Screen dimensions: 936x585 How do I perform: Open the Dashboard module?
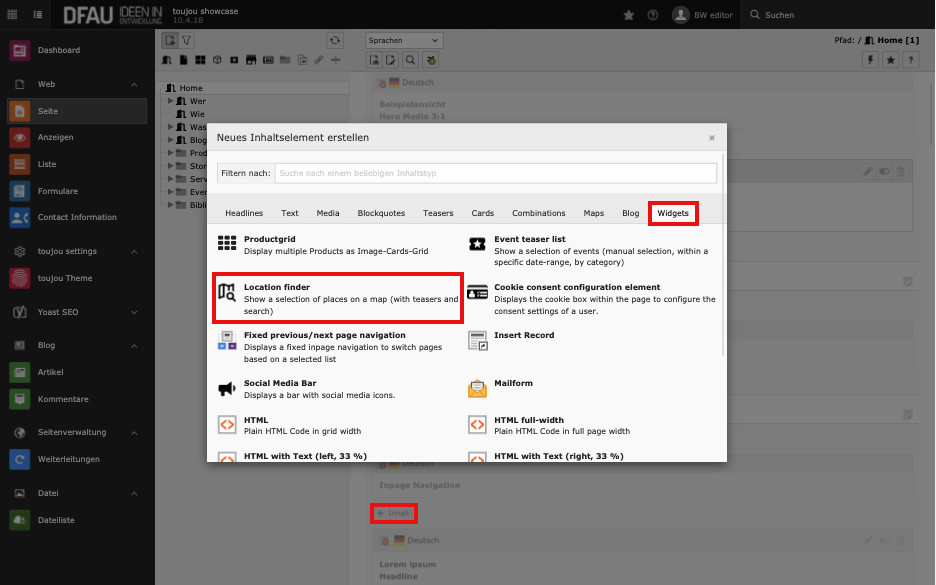point(59,50)
